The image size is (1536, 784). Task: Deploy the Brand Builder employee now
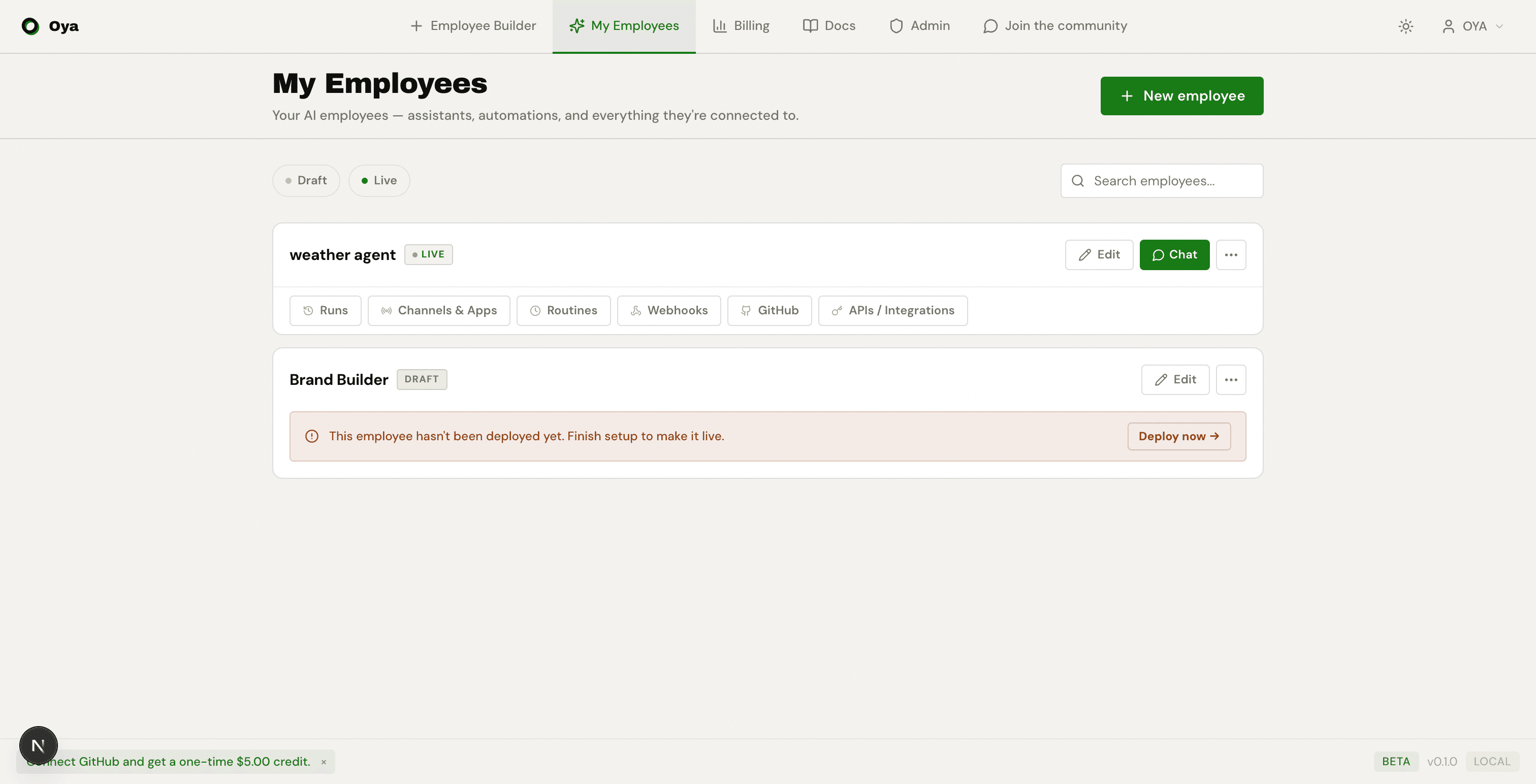tap(1178, 436)
